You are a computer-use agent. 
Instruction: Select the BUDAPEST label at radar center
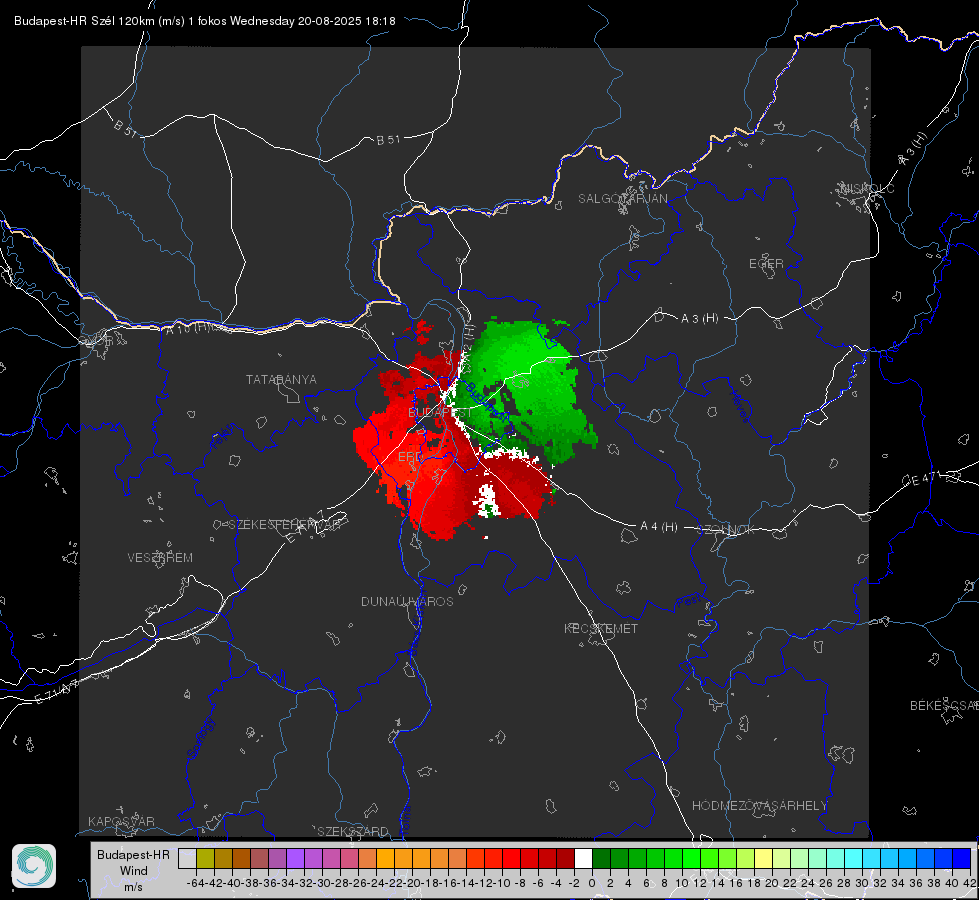coord(440,412)
